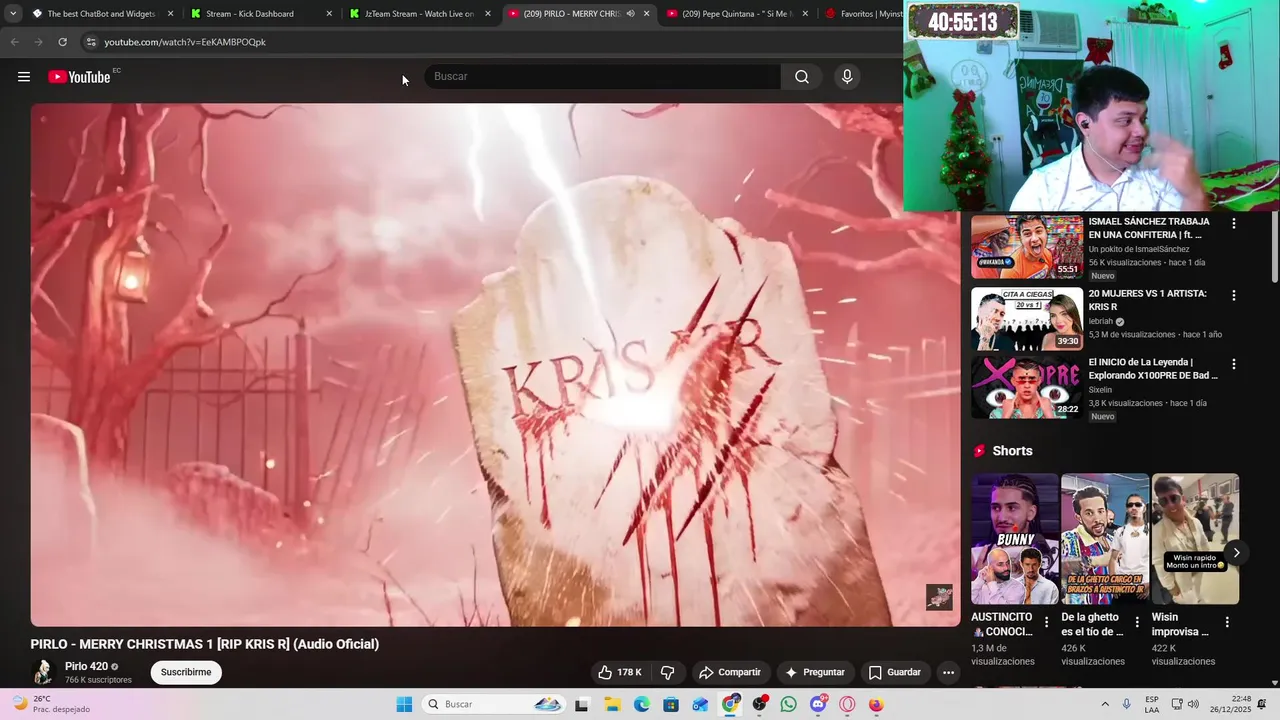Open the Pirlo 420 channel avatar
Screen dimensions: 1280x720
pyautogui.click(x=43, y=672)
